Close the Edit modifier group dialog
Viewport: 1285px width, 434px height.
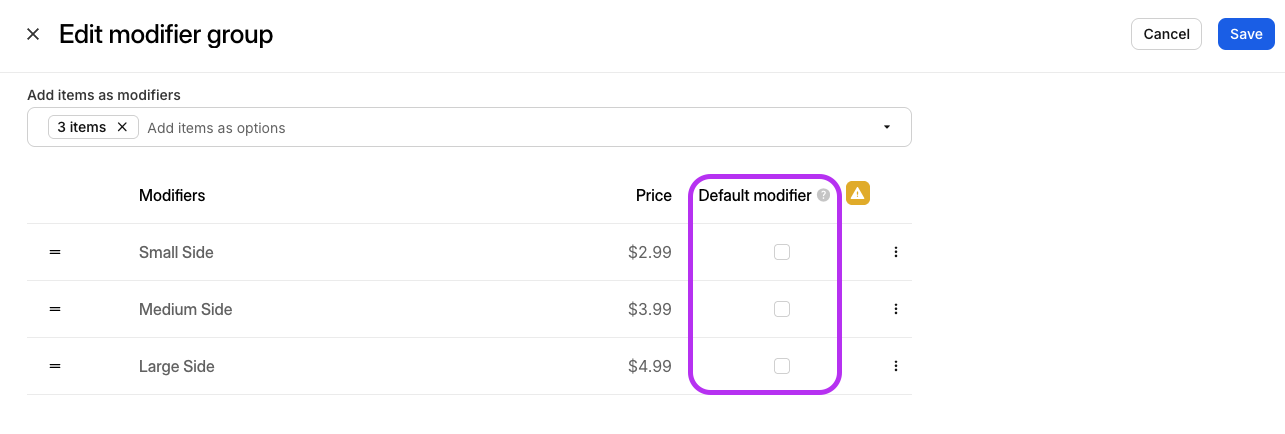click(33, 34)
